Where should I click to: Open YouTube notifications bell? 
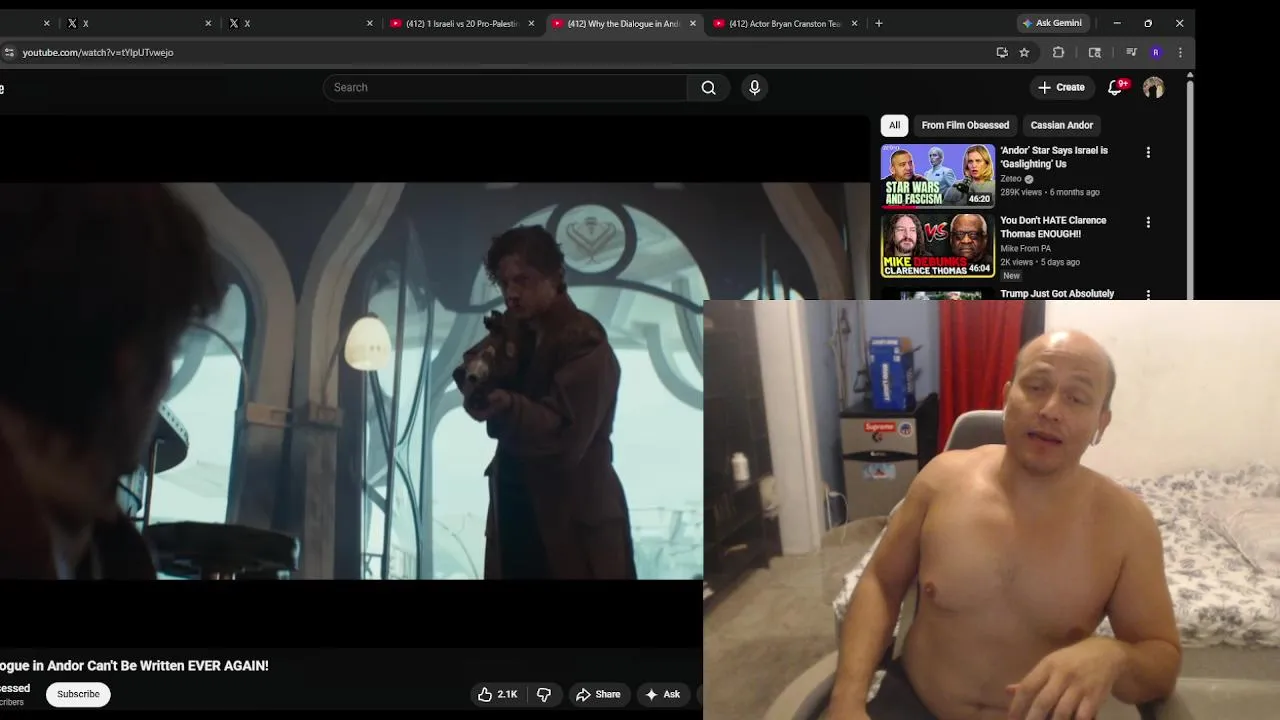pyautogui.click(x=1115, y=88)
